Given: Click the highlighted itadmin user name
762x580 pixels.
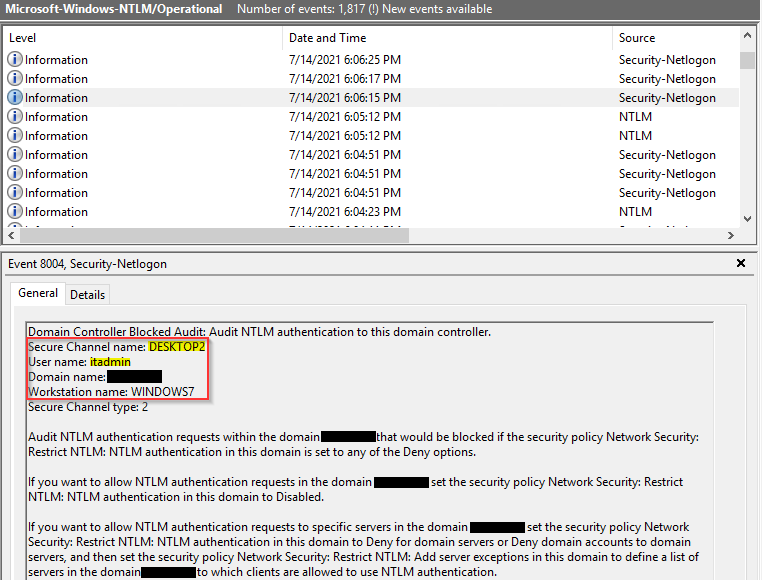Looking at the screenshot, I should coord(109,362).
